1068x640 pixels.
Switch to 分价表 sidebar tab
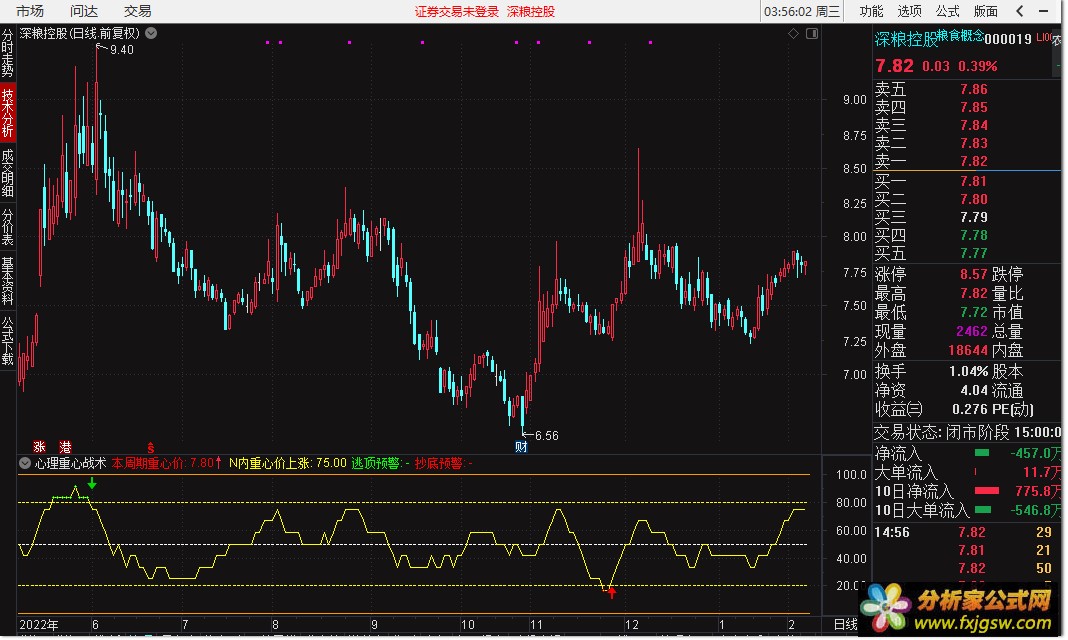click(7, 227)
